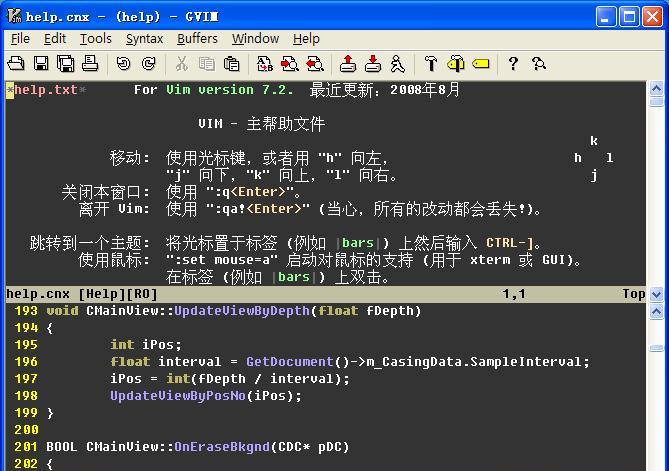Click the scroll-up arrow of the code pane
Image resolution: width=669 pixels, height=471 pixels.
(x=656, y=312)
